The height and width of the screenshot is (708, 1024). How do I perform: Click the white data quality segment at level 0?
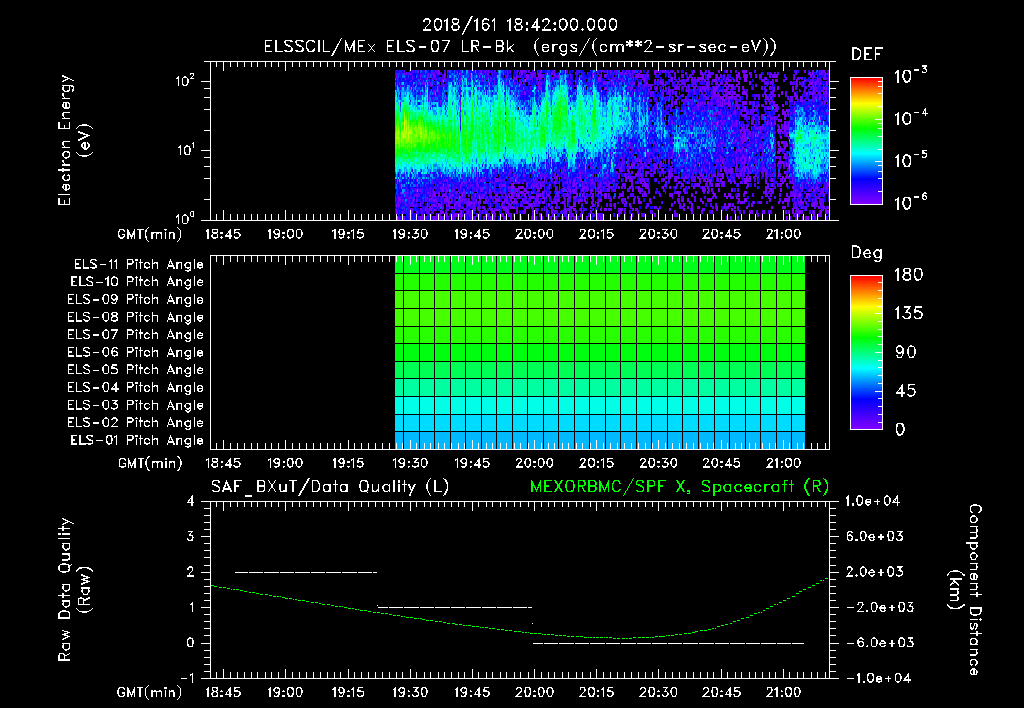point(669,643)
